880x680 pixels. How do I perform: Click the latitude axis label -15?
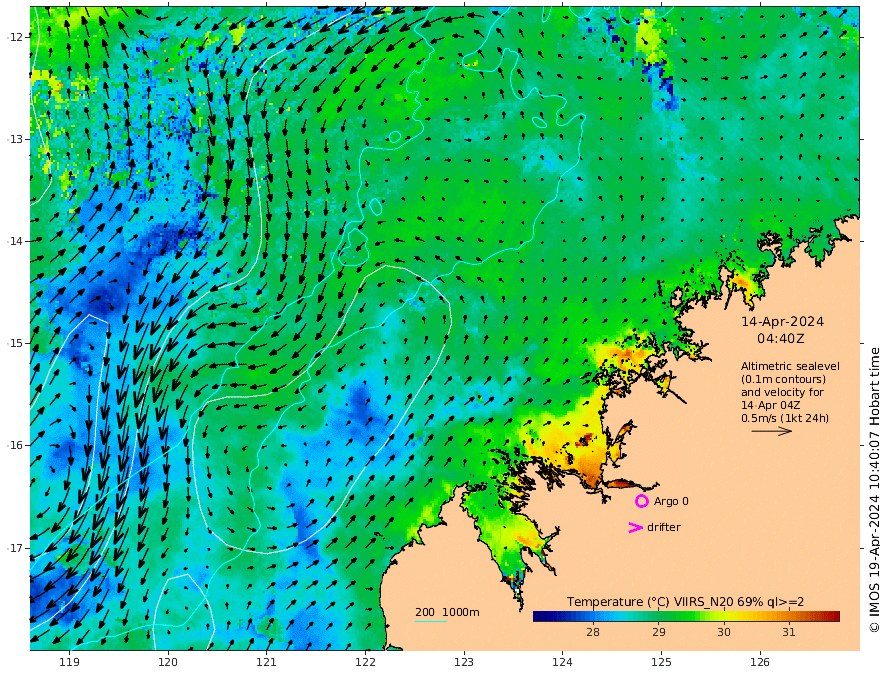(x=15, y=343)
